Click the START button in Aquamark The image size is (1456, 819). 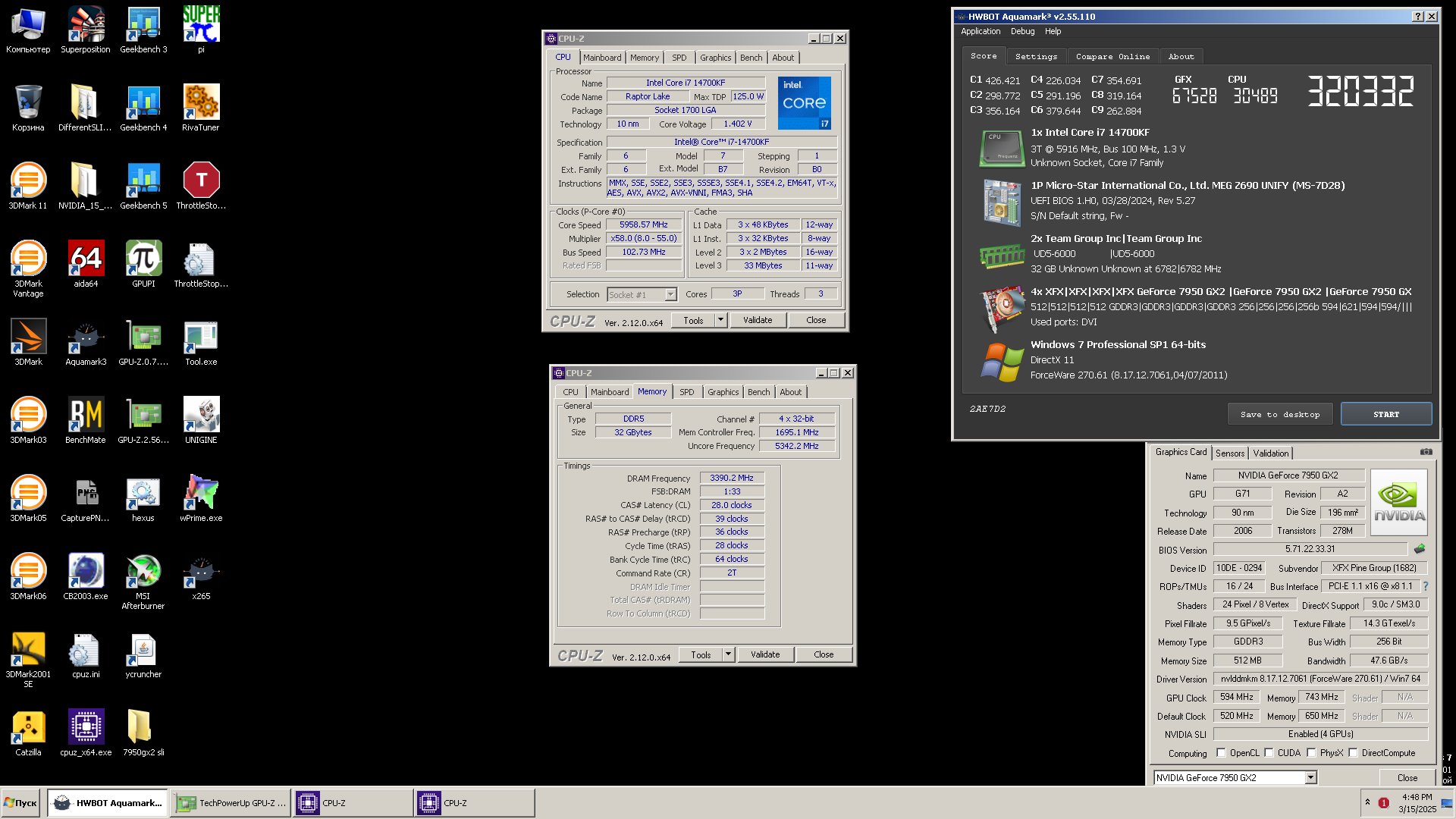tap(1386, 414)
